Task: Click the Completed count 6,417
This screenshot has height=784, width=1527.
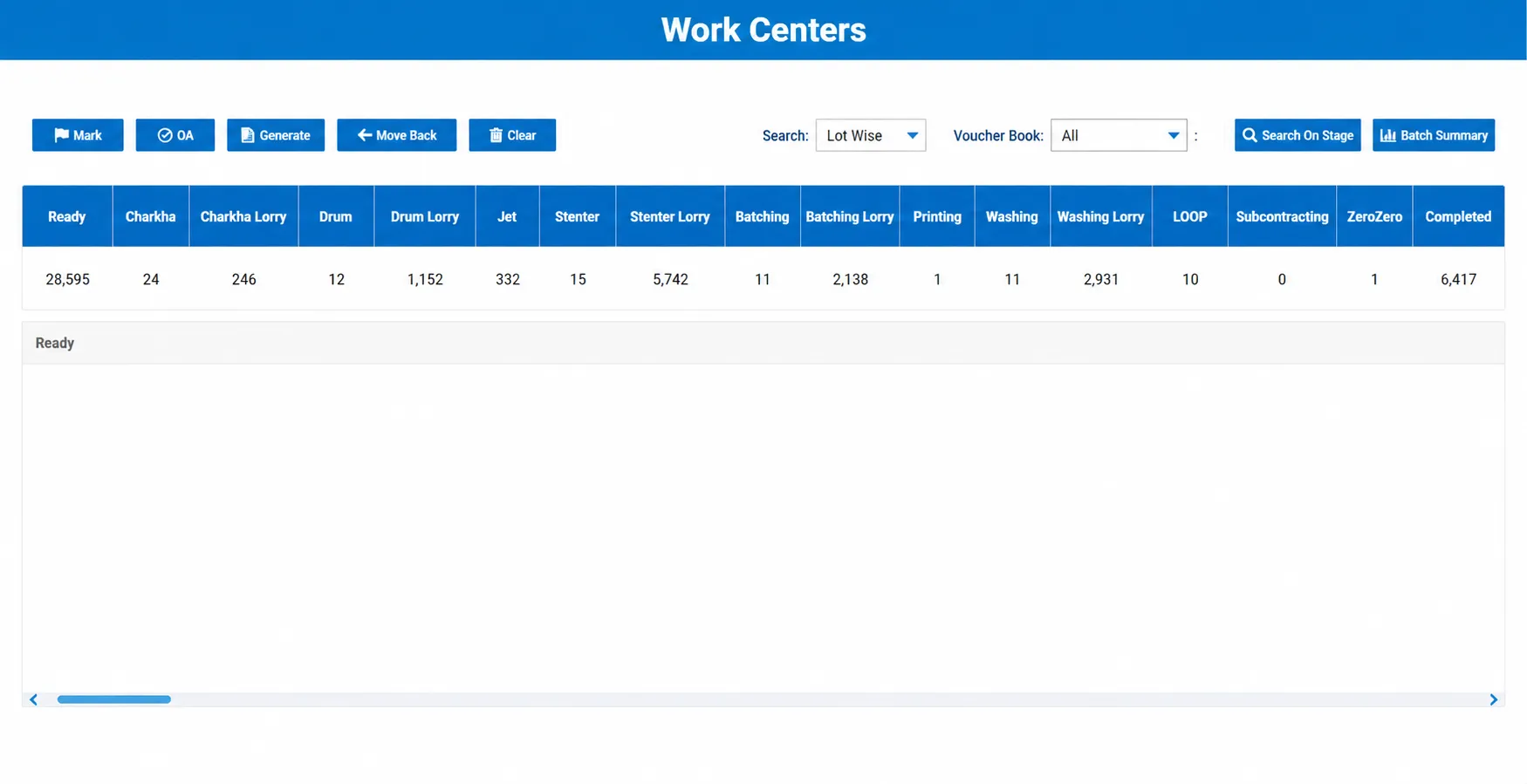Action: pos(1459,279)
